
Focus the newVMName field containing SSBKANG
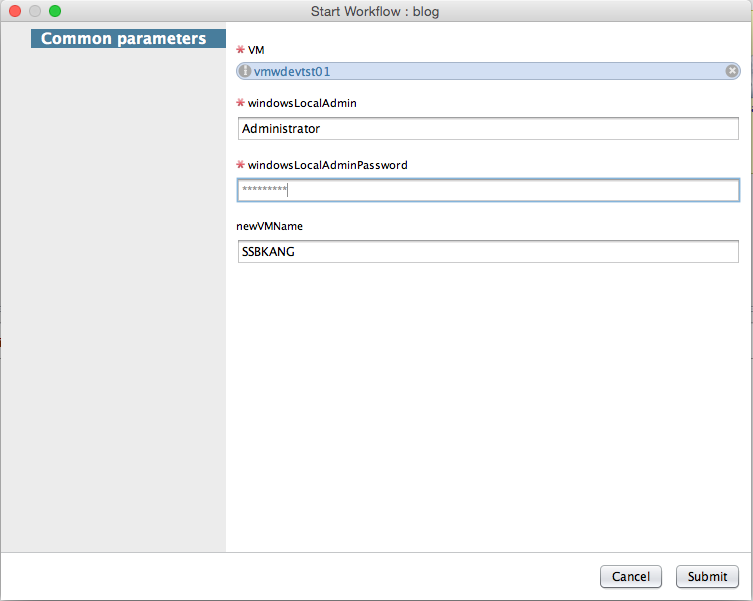tap(488, 252)
